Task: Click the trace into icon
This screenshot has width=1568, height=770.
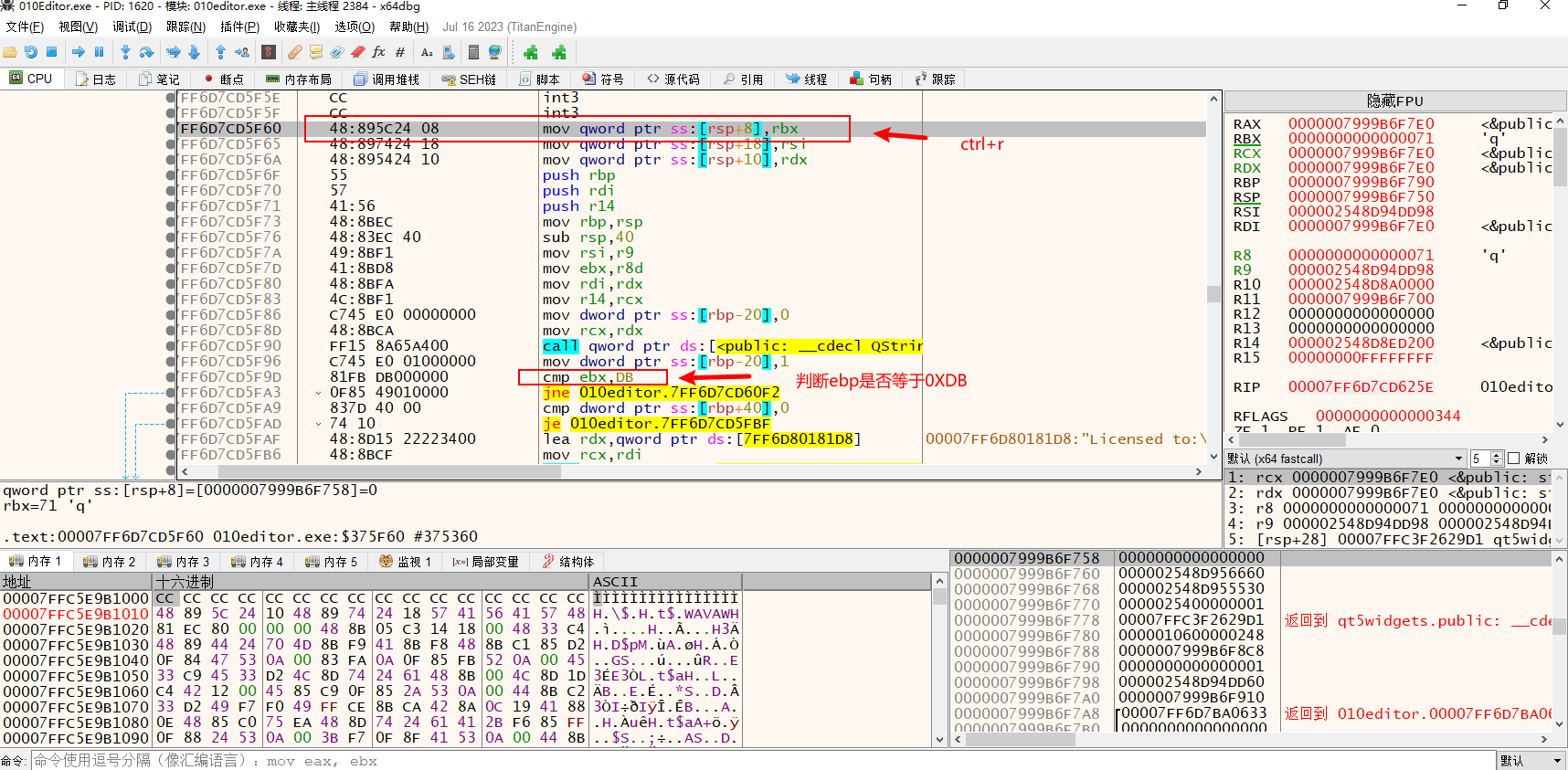Action: pyautogui.click(x=174, y=52)
